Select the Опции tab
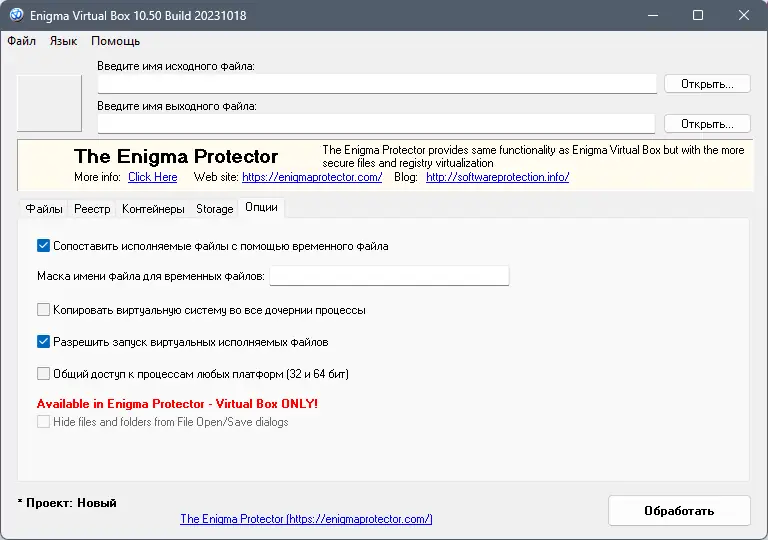The image size is (768, 540). 262,207
